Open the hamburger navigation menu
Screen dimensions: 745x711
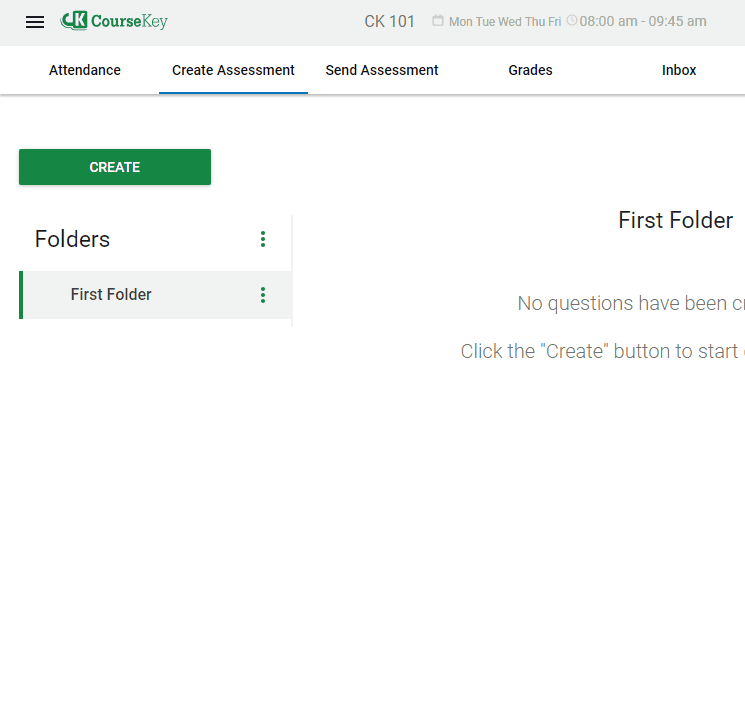pos(35,22)
